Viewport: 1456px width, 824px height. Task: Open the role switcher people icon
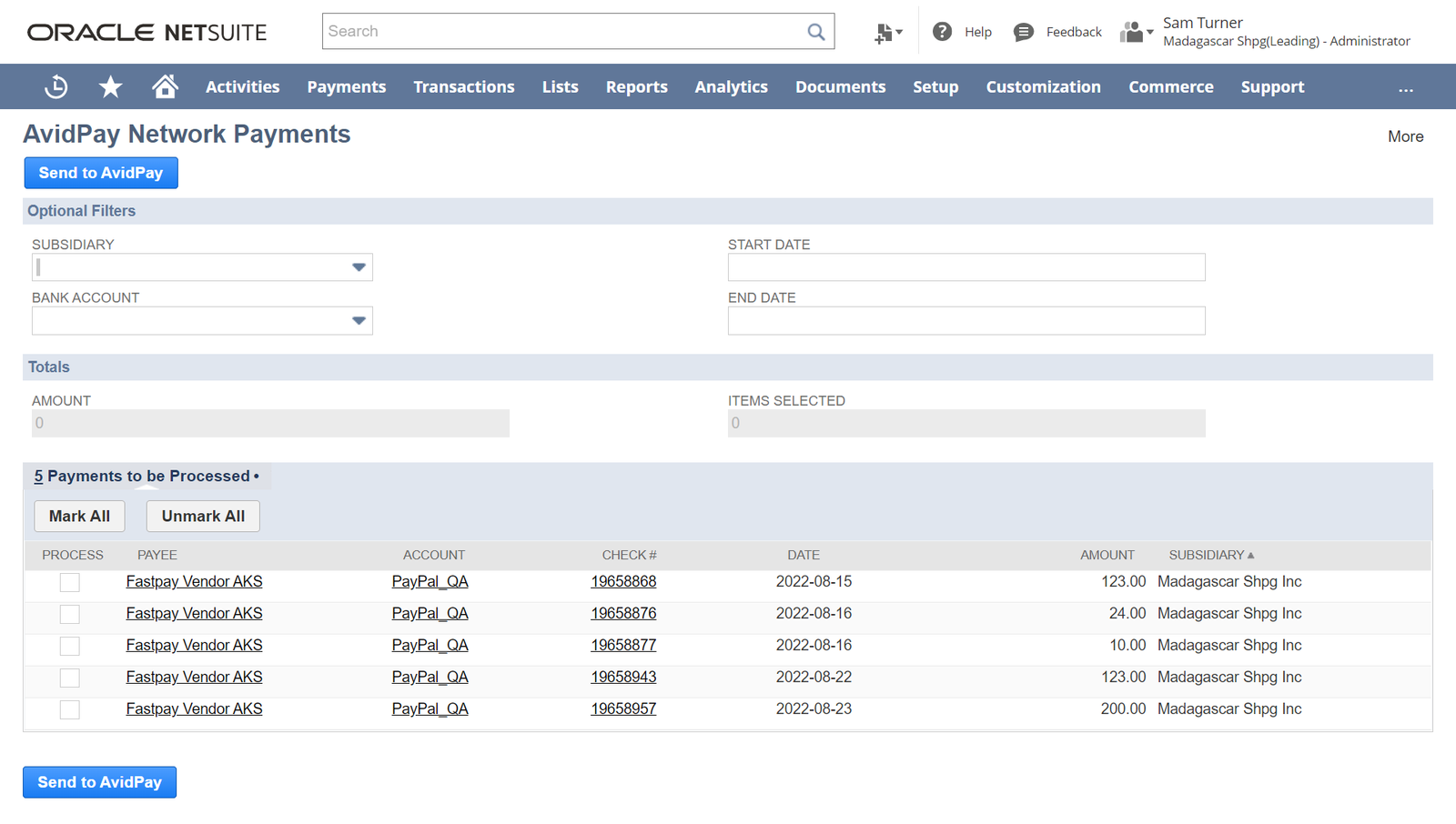tap(1137, 32)
